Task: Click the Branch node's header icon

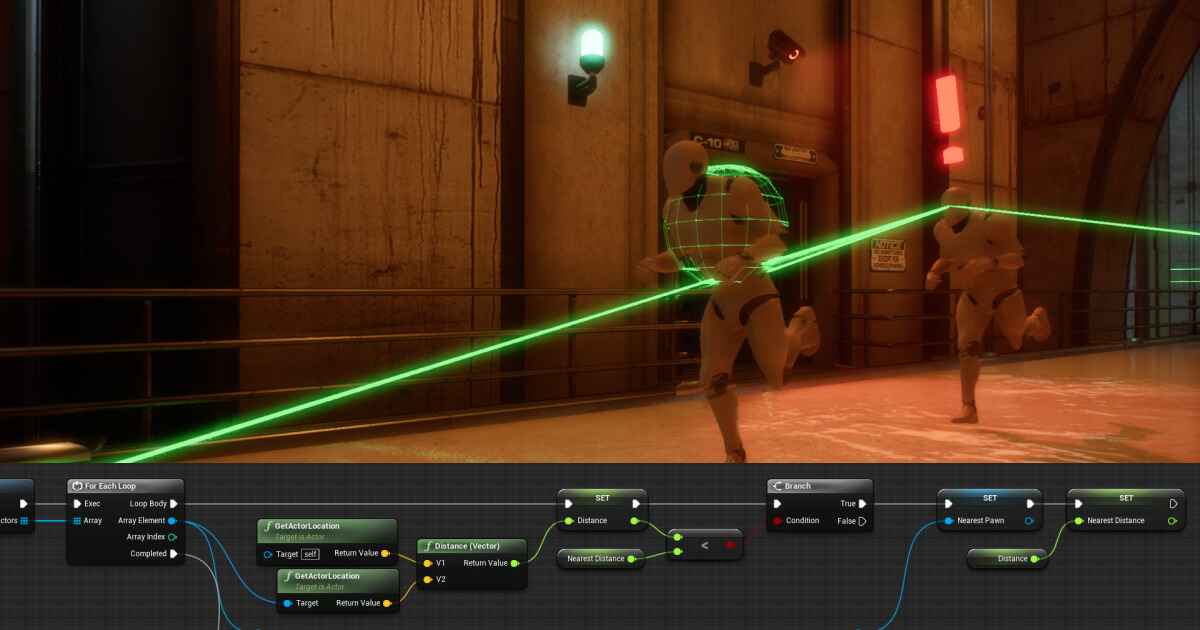Action: [x=777, y=486]
